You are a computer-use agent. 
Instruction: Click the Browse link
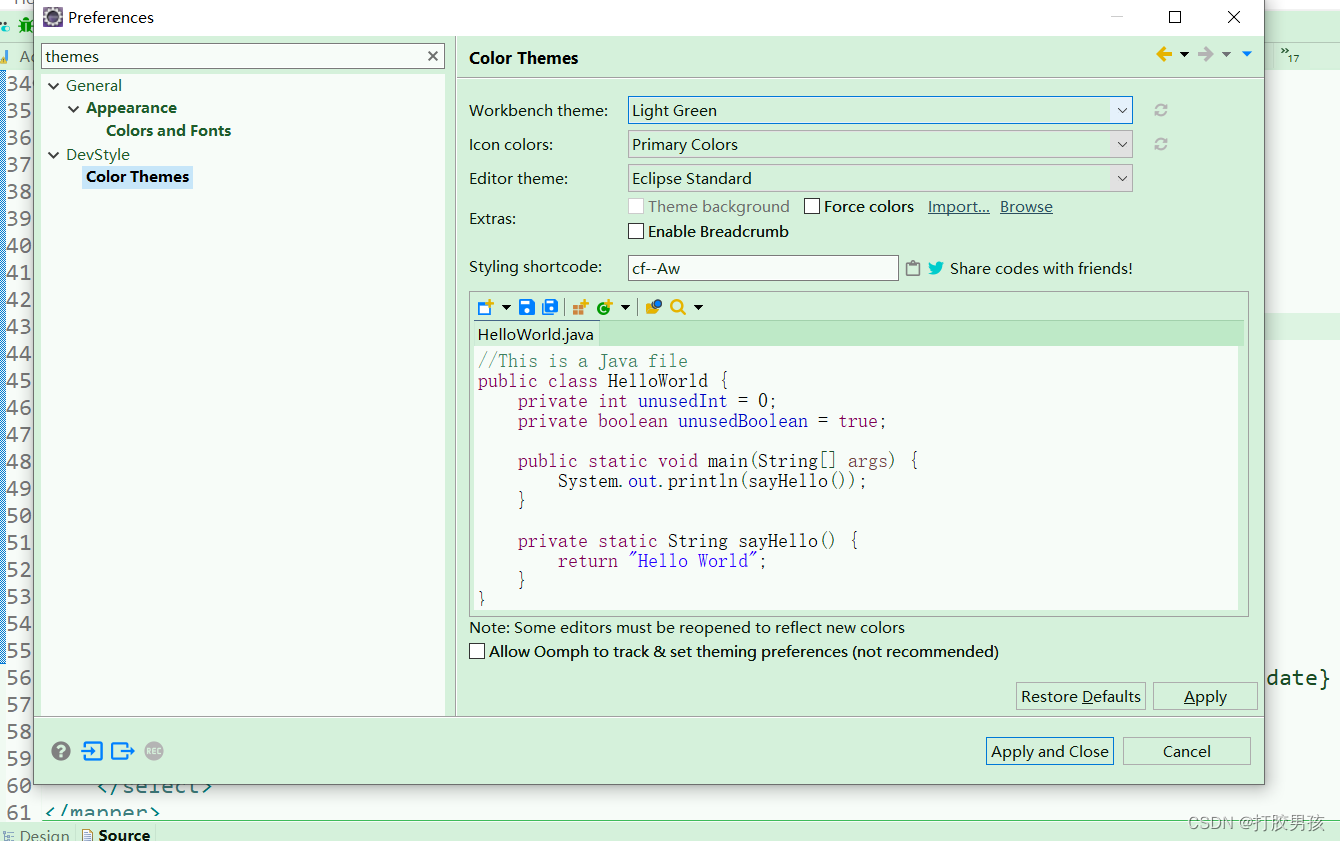tap(1026, 207)
